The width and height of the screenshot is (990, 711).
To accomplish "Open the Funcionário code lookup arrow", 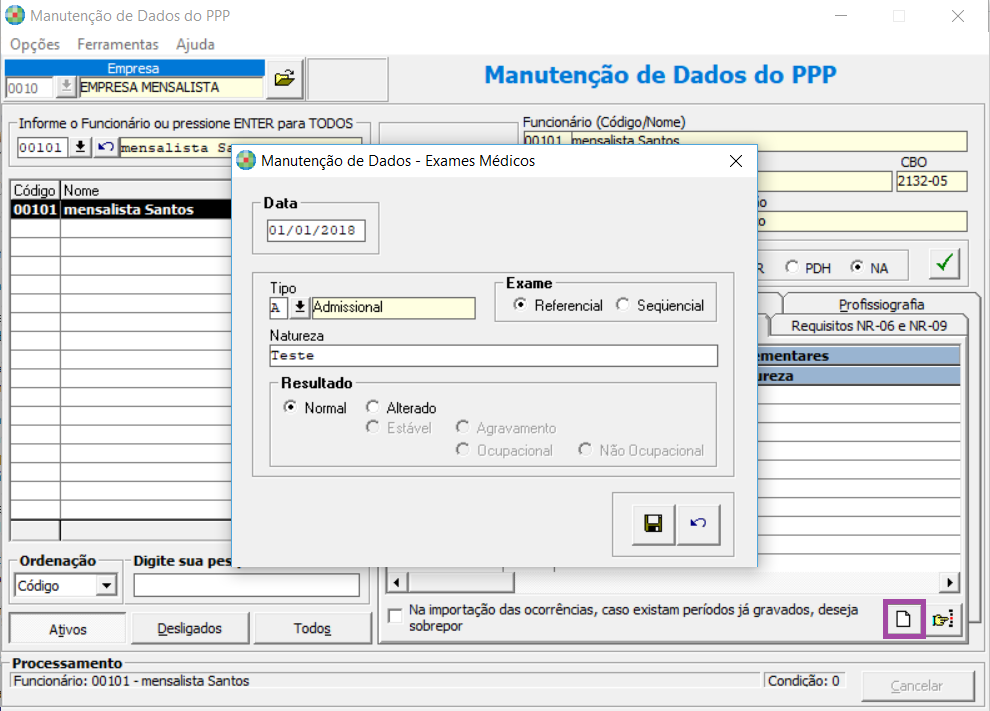I will tap(80, 147).
